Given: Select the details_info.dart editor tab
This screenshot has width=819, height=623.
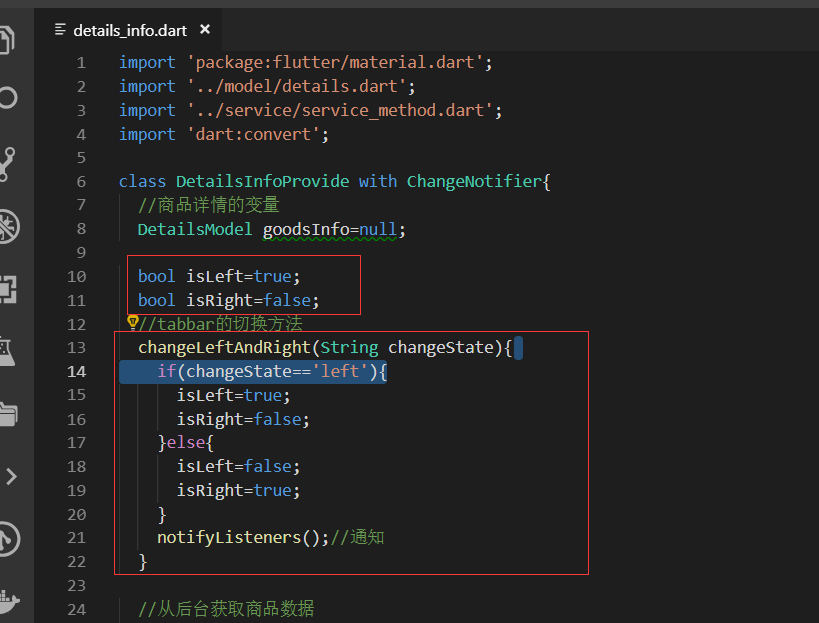Looking at the screenshot, I should [x=130, y=30].
